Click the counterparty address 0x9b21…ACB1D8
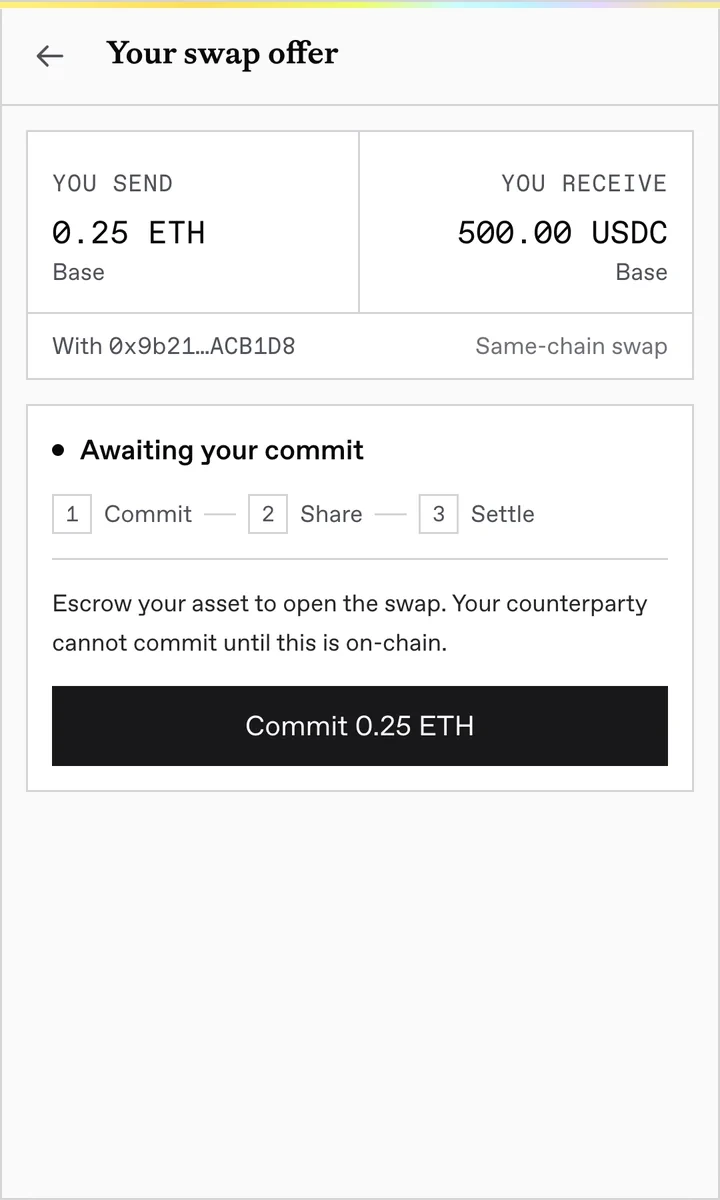The width and height of the screenshot is (720, 1200). pyautogui.click(x=202, y=346)
